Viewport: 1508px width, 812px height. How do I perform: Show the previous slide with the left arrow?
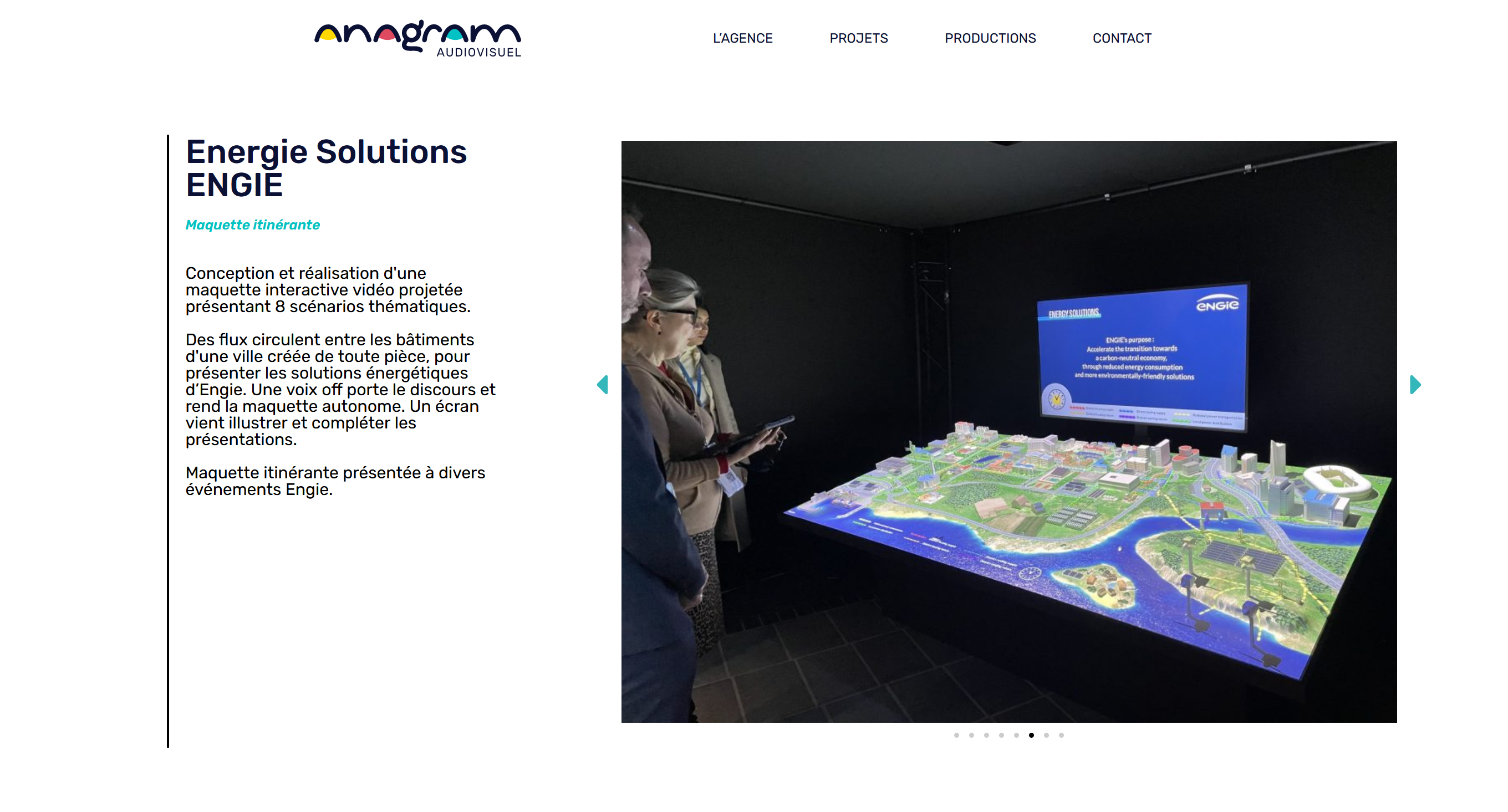[603, 385]
